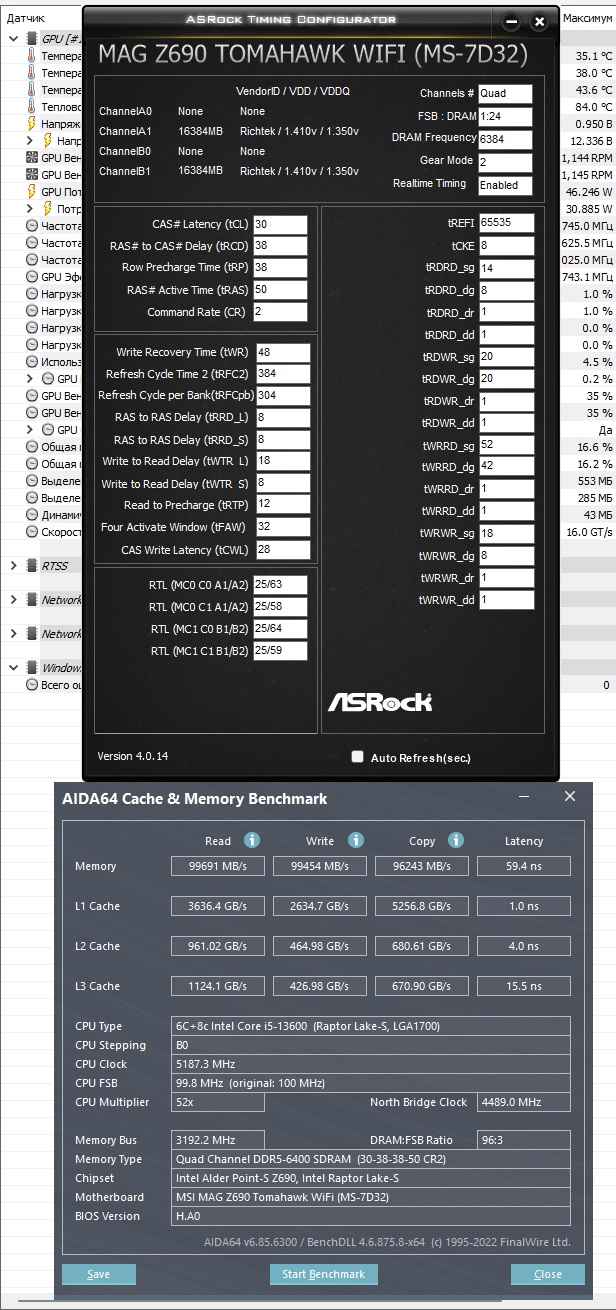The image size is (616, 1310).
Task: Click the Four Activate Window (tFAW) field
Action: [x=283, y=527]
